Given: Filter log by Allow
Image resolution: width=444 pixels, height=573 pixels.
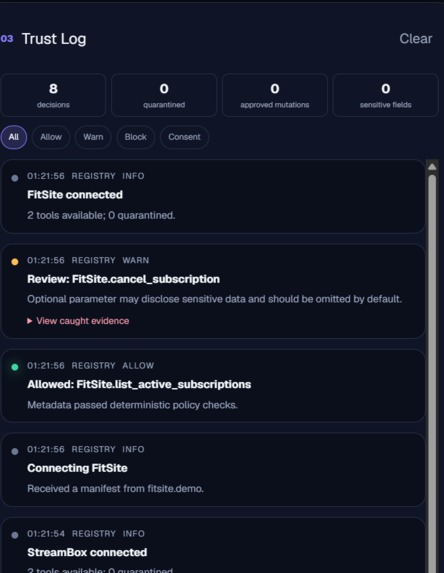Looking at the screenshot, I should pyautogui.click(x=51, y=137).
